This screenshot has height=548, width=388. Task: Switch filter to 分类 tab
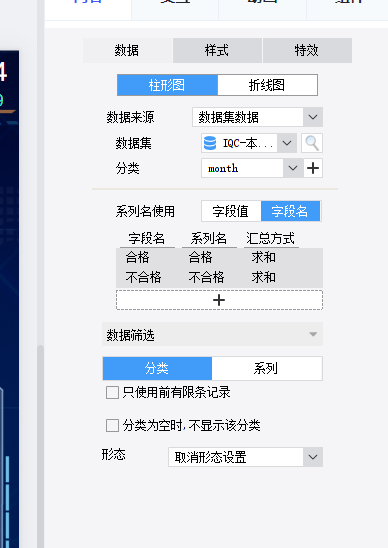[157, 368]
